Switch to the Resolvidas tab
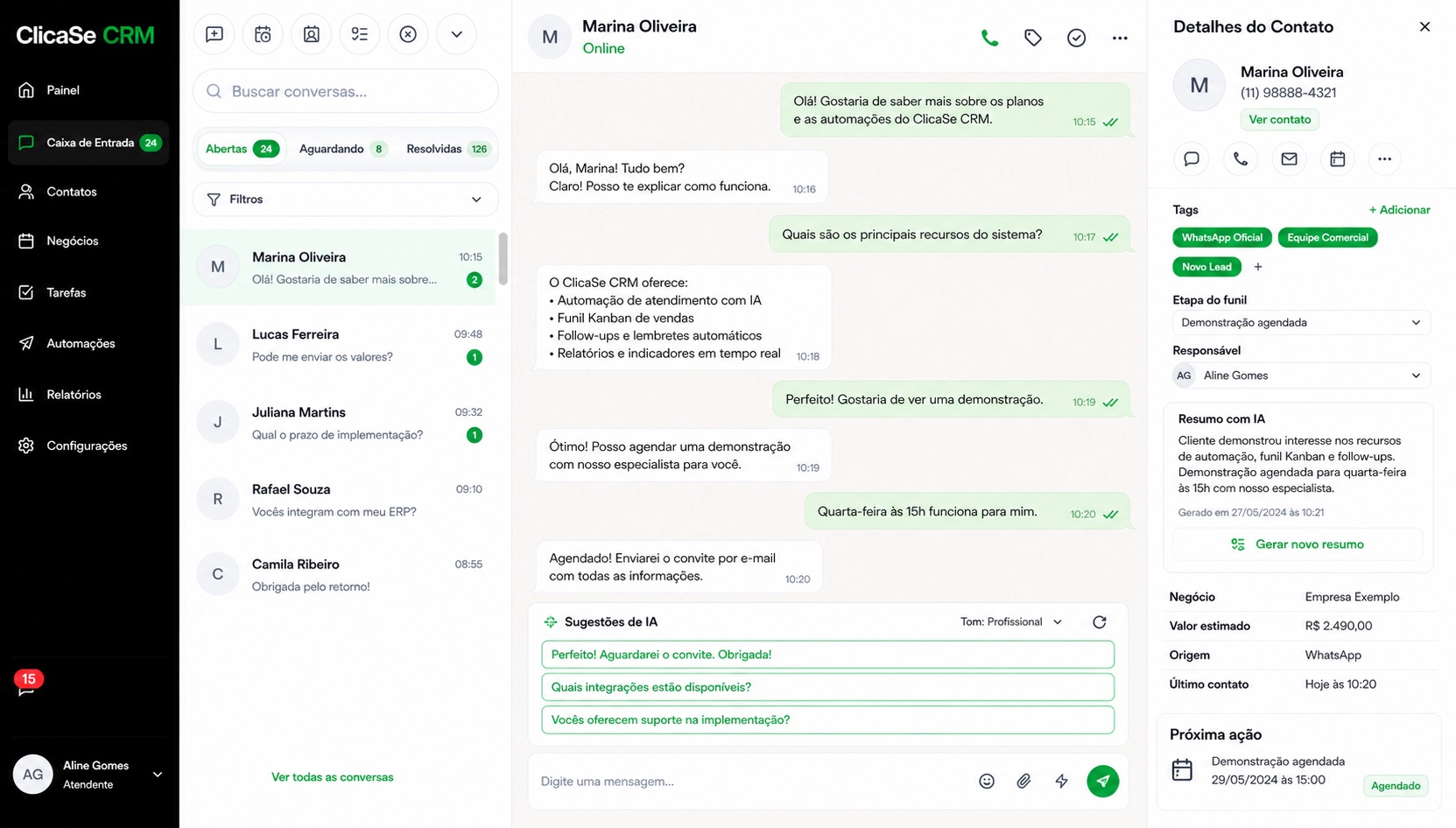The width and height of the screenshot is (1456, 828). (x=447, y=149)
